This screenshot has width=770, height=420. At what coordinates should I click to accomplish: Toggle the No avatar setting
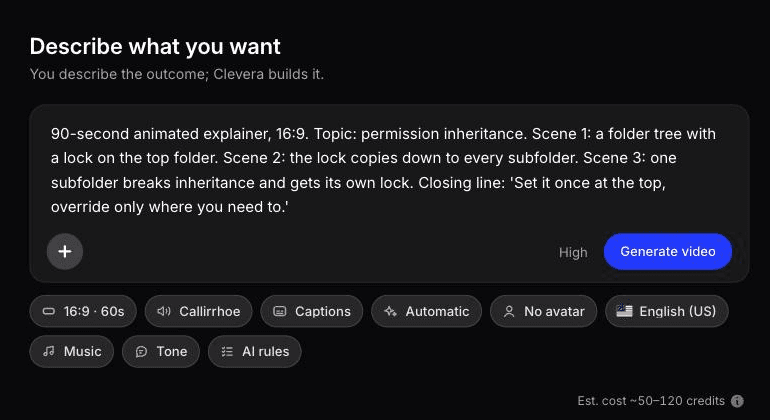point(543,311)
